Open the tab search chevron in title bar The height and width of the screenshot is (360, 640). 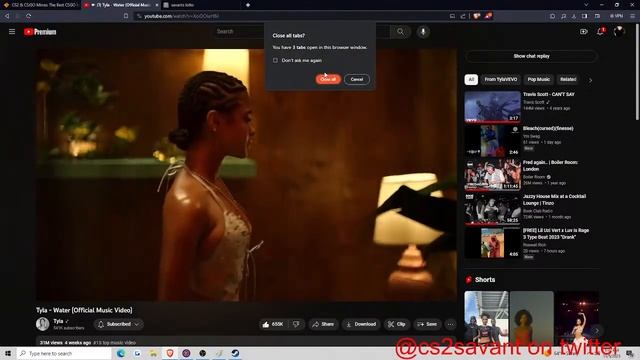pyautogui.click(x=586, y=5)
